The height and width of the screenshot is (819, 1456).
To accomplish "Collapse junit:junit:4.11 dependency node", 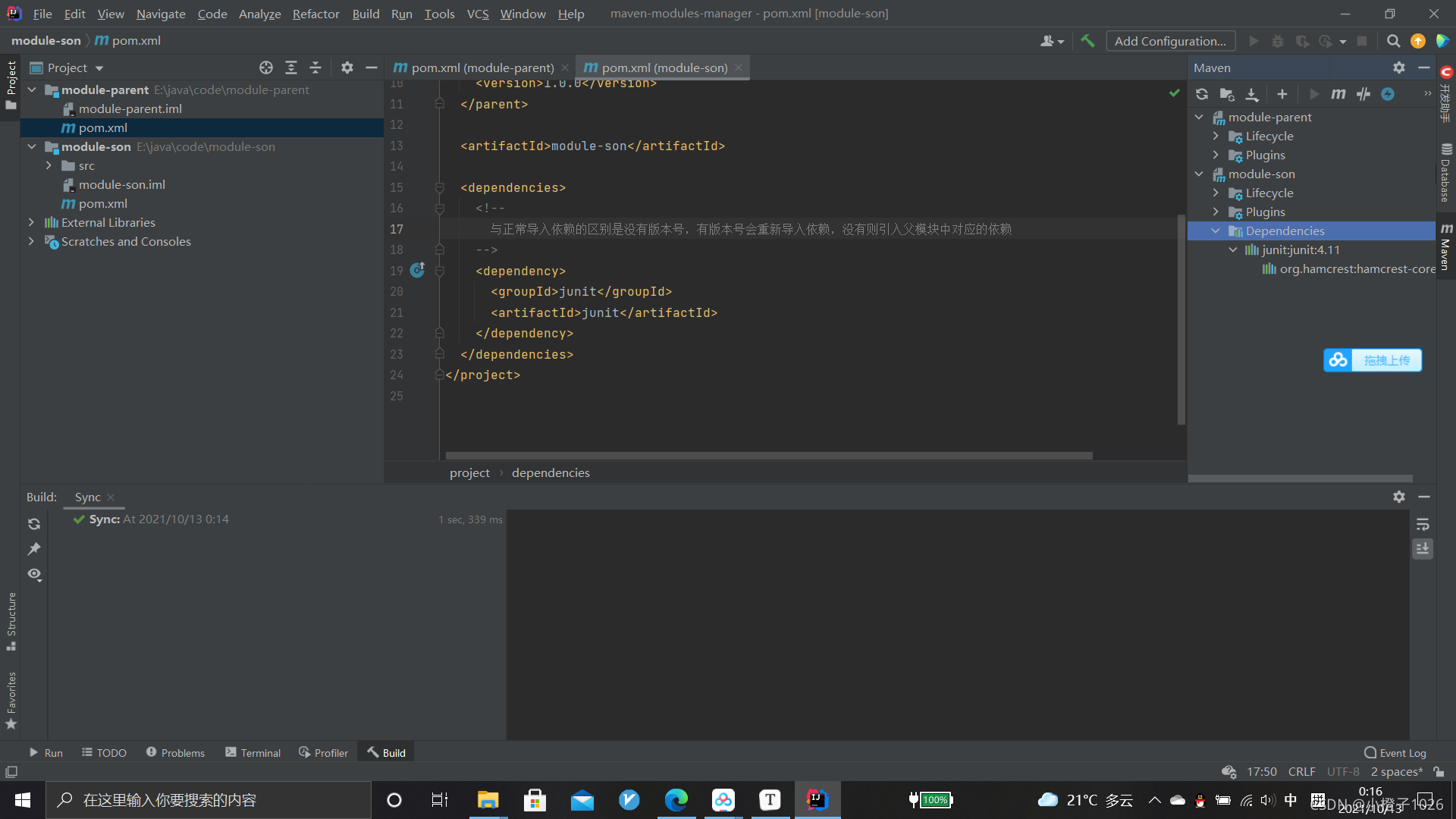I will pyautogui.click(x=1233, y=249).
